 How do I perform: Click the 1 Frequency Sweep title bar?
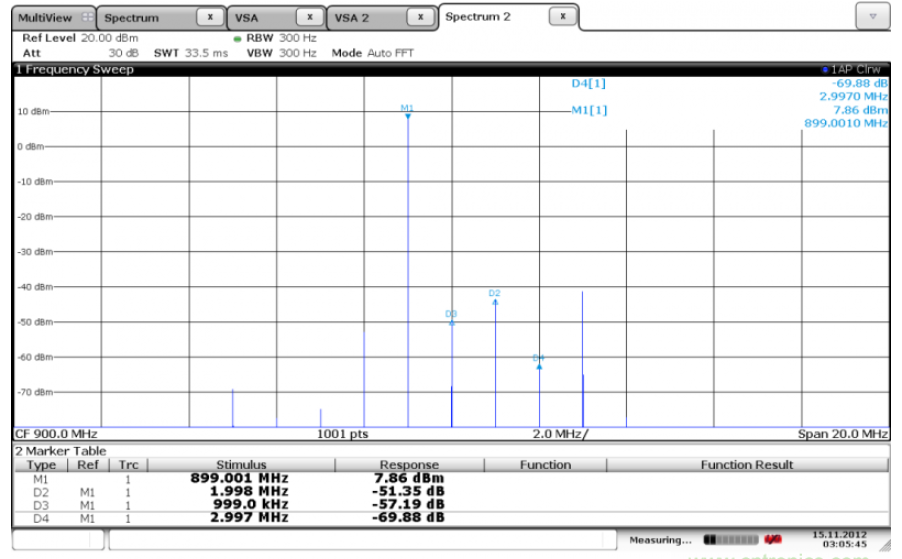(452, 70)
